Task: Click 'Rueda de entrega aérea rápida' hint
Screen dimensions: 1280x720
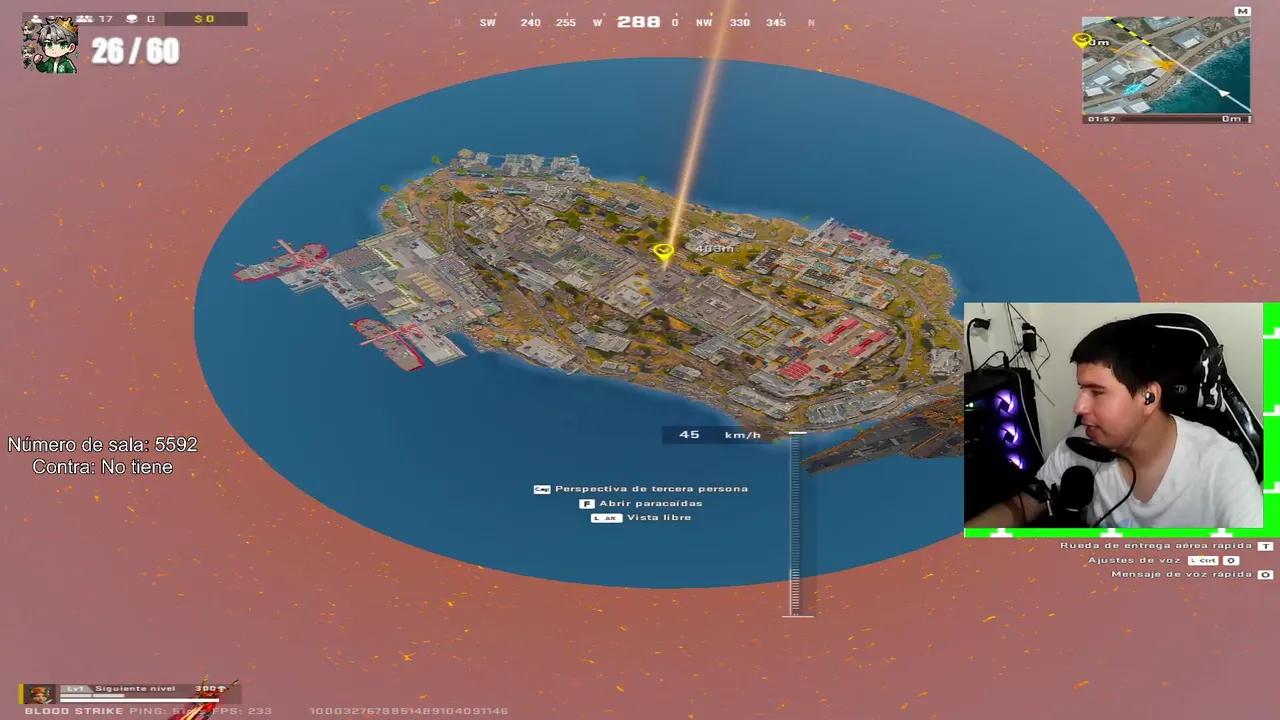Action: [x=1156, y=546]
